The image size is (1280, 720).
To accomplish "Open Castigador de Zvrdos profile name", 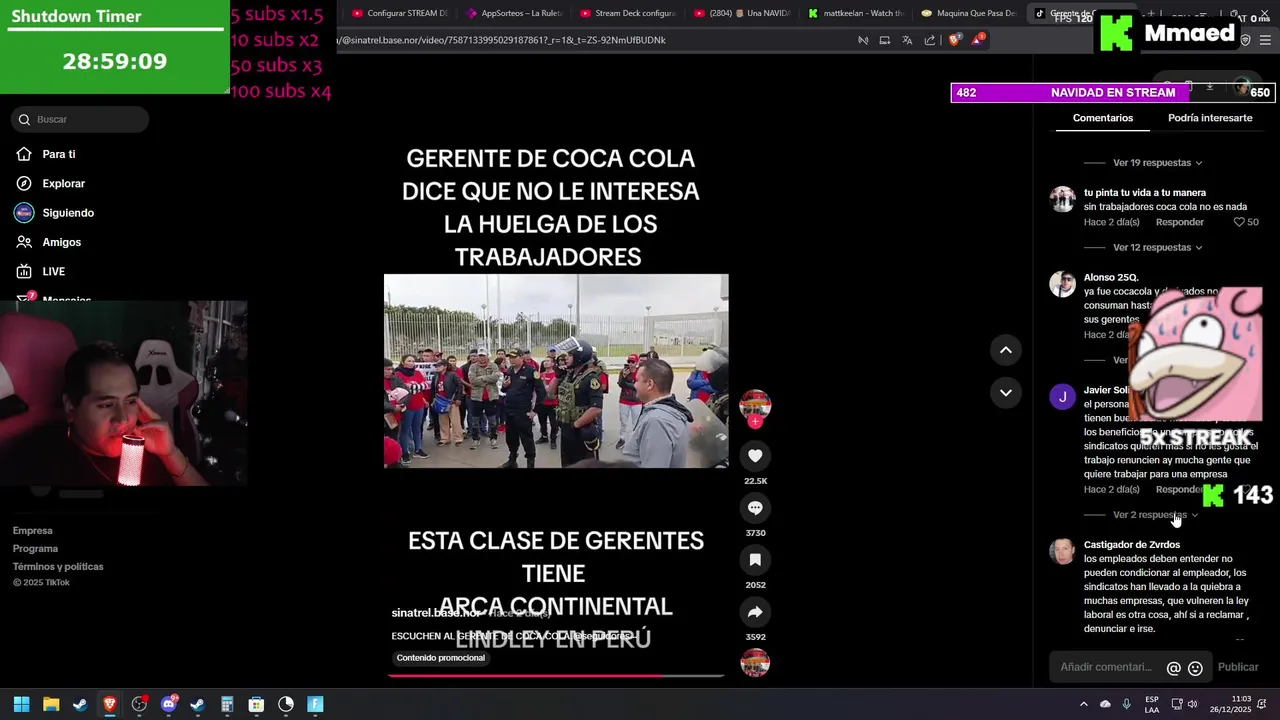I will 1132,545.
